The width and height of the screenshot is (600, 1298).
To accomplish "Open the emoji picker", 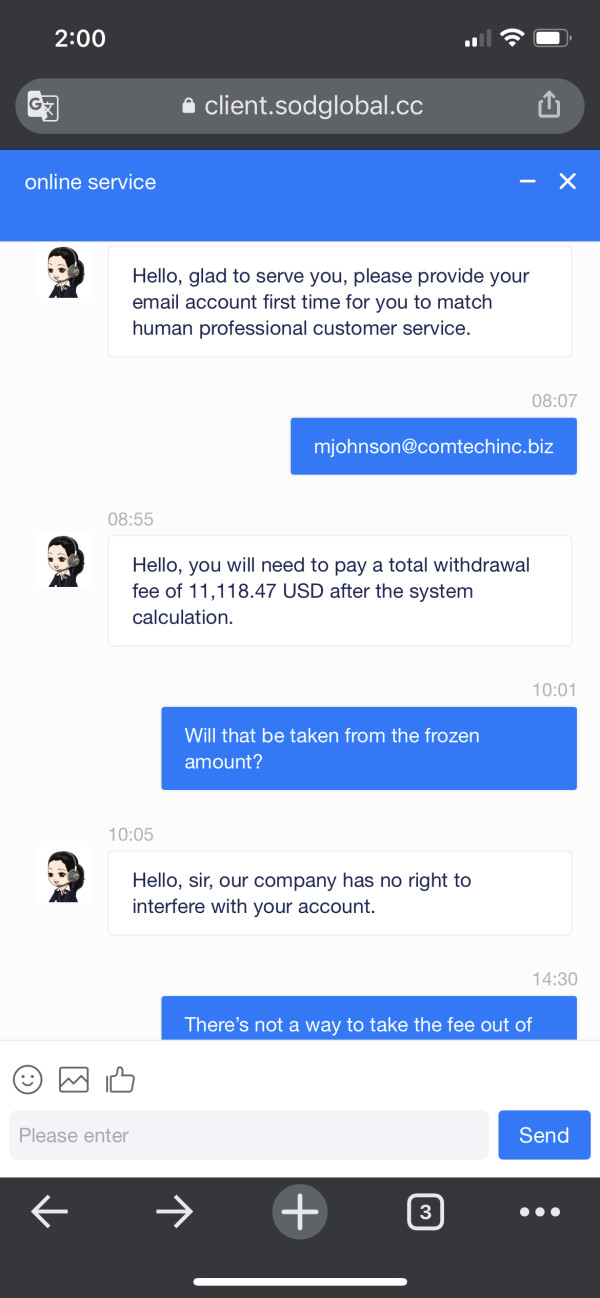I will pos(28,1079).
